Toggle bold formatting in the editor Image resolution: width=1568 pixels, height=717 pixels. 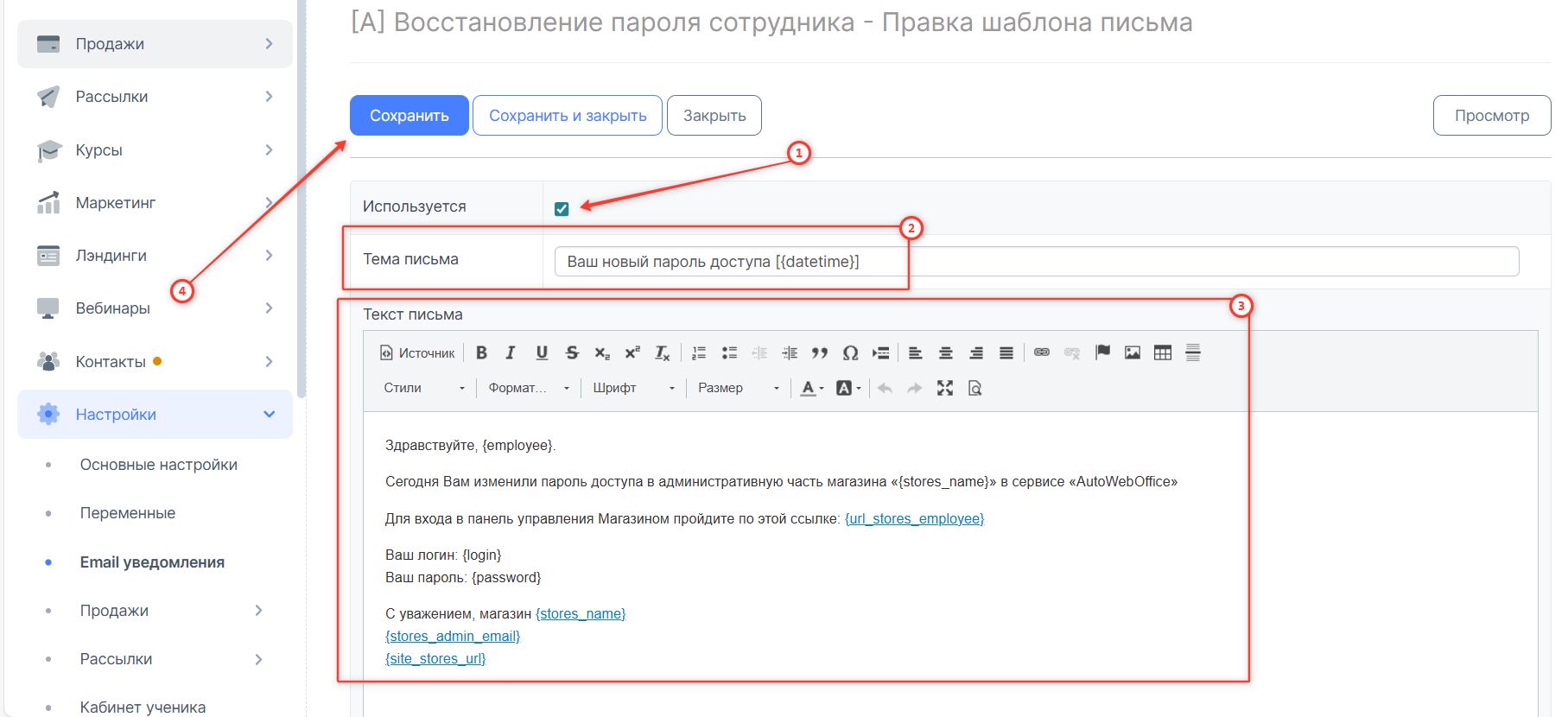(481, 352)
